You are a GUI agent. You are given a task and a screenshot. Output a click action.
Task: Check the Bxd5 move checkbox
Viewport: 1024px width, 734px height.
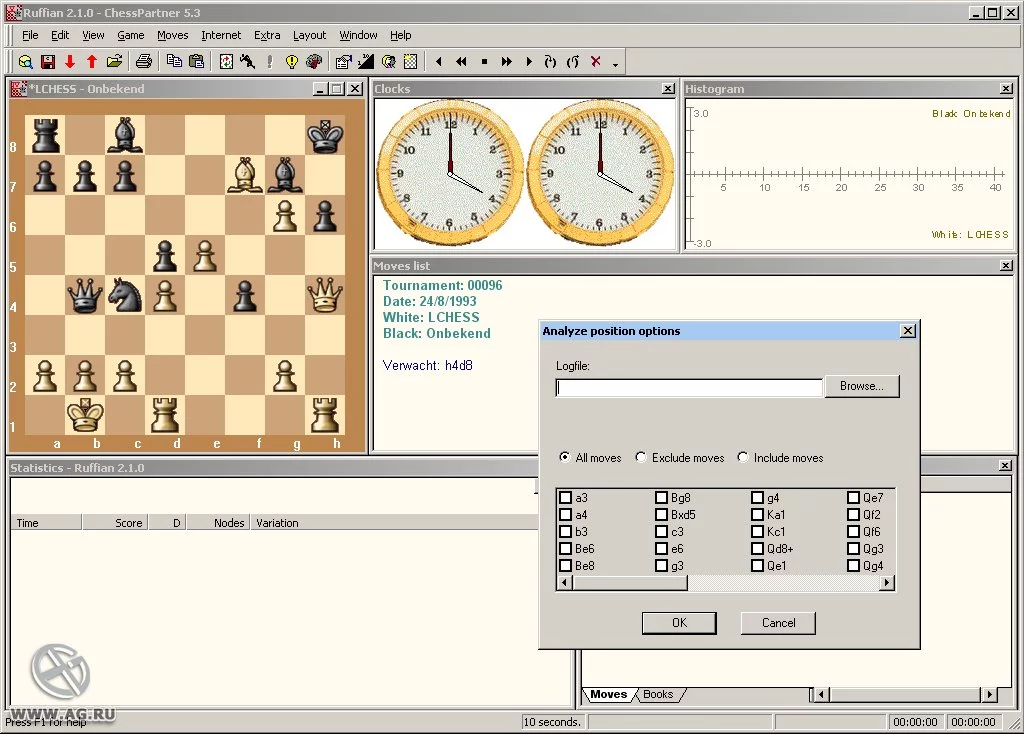click(x=662, y=515)
